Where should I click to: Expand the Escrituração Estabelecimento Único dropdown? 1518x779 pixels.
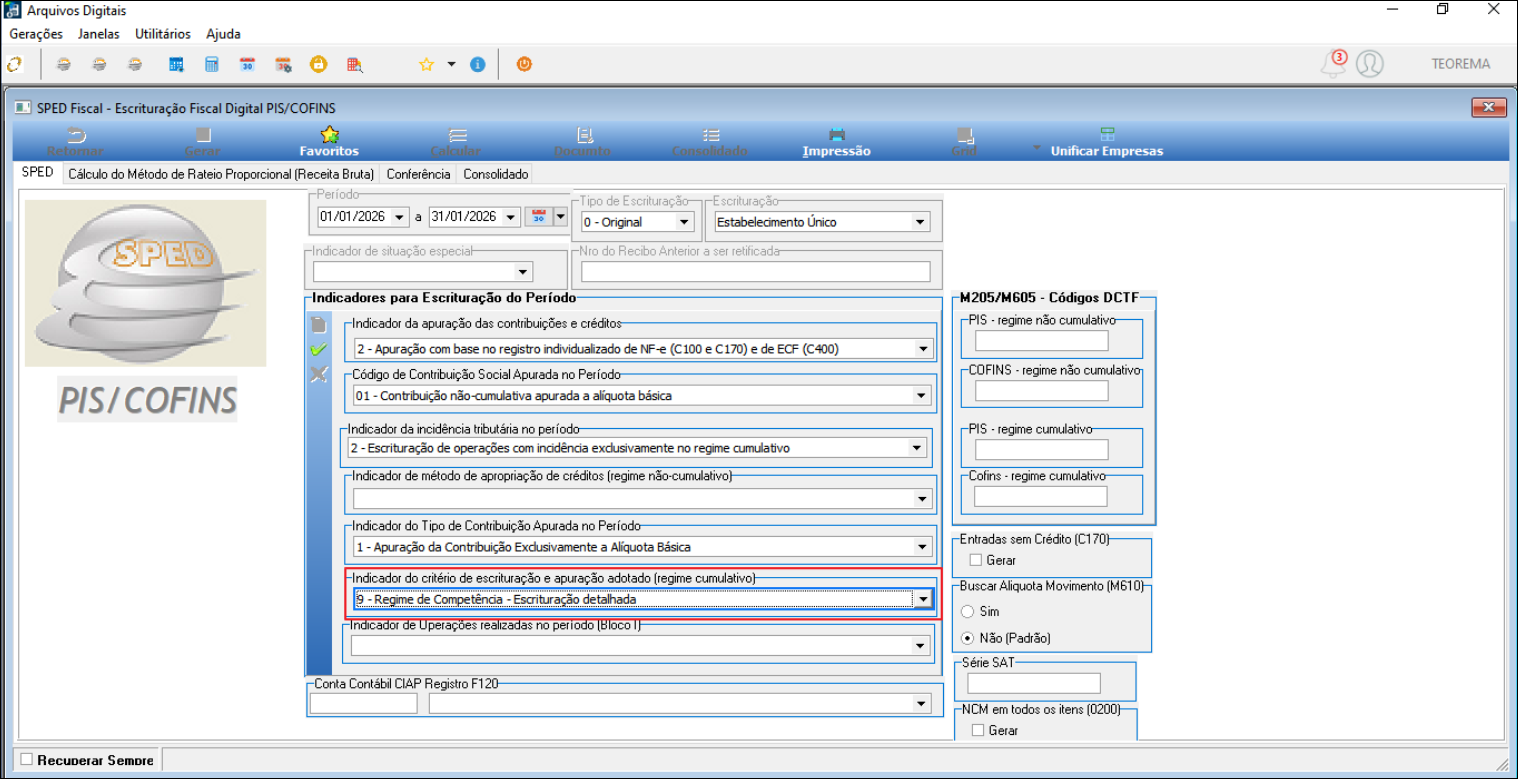tap(920, 222)
